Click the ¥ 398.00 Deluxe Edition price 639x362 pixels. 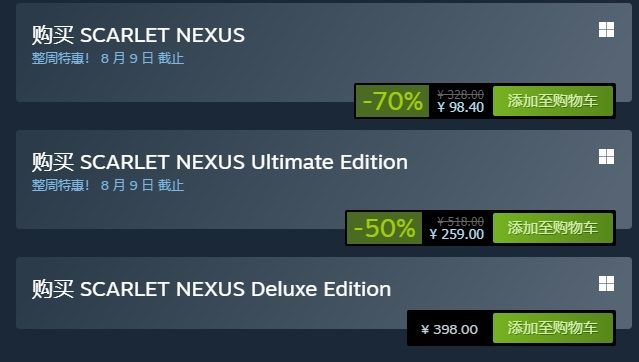click(450, 329)
